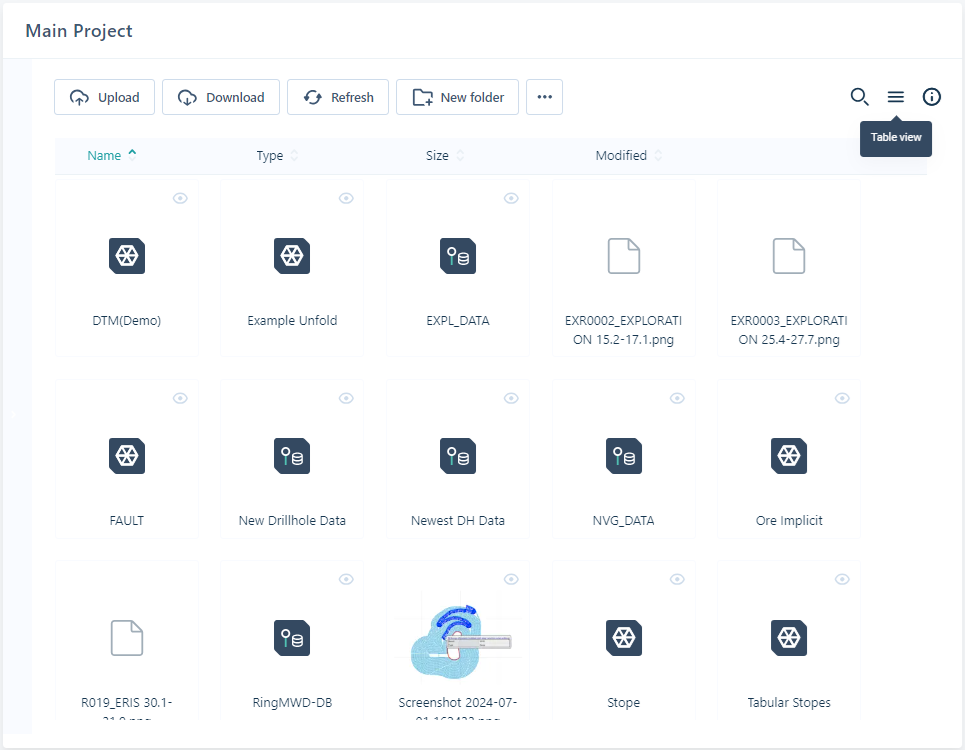Viewport: 965px width, 750px height.
Task: Click the search magnifier icon
Action: click(x=859, y=97)
